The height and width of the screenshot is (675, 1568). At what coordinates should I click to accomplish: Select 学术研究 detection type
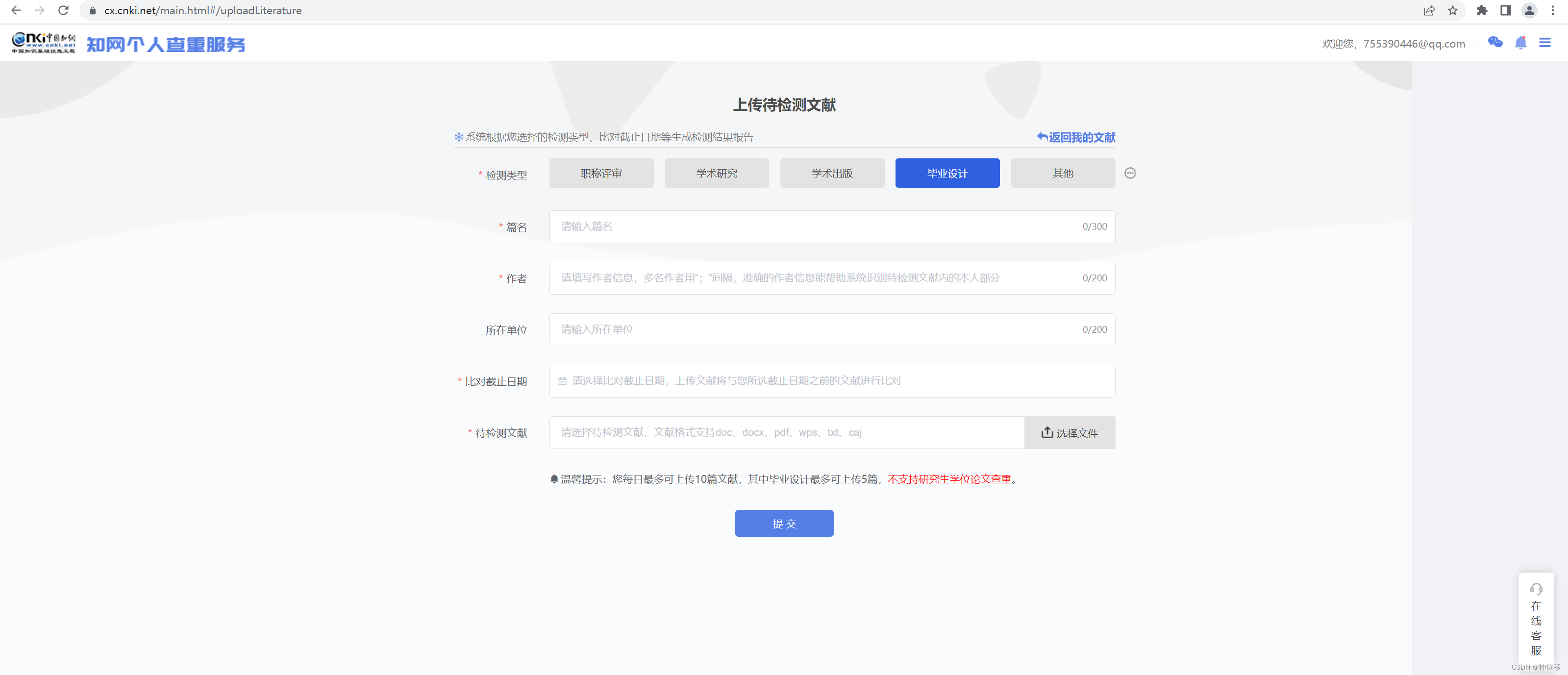[x=717, y=173]
